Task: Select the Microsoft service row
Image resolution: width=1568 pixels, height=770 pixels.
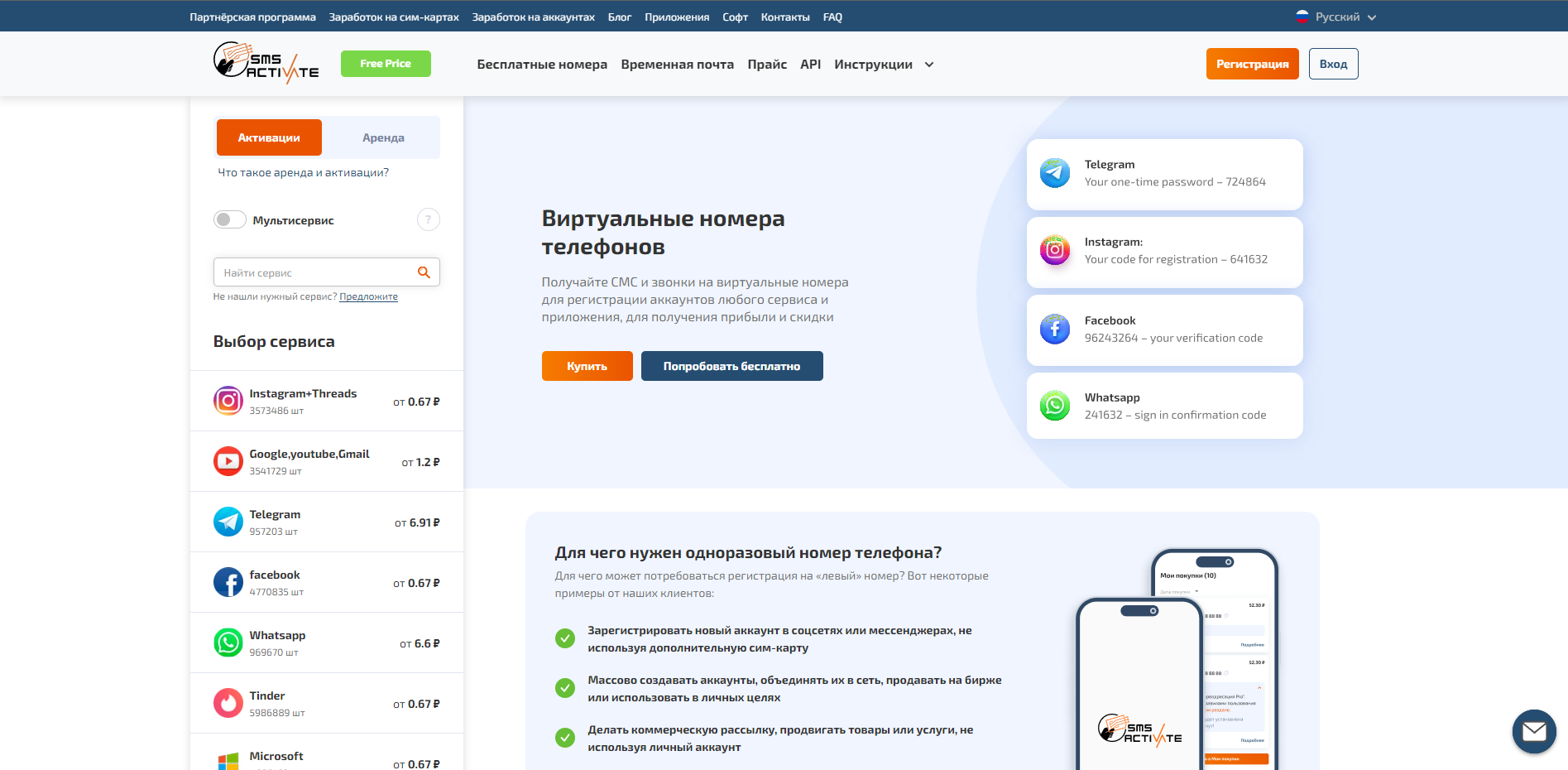Action: click(327, 753)
